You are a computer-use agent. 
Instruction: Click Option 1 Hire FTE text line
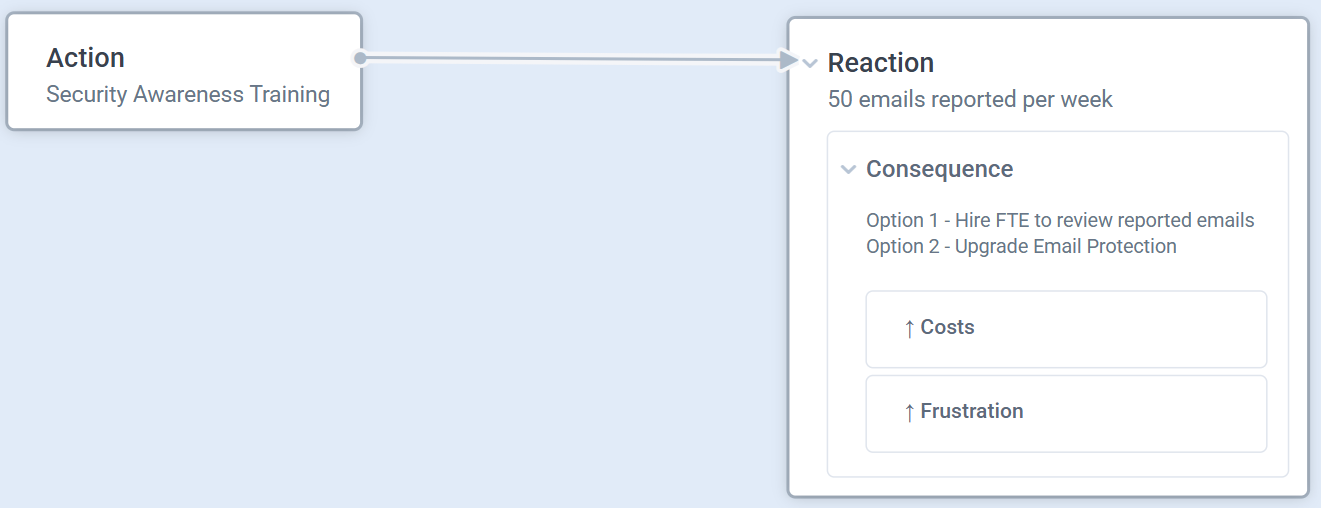[1060, 220]
